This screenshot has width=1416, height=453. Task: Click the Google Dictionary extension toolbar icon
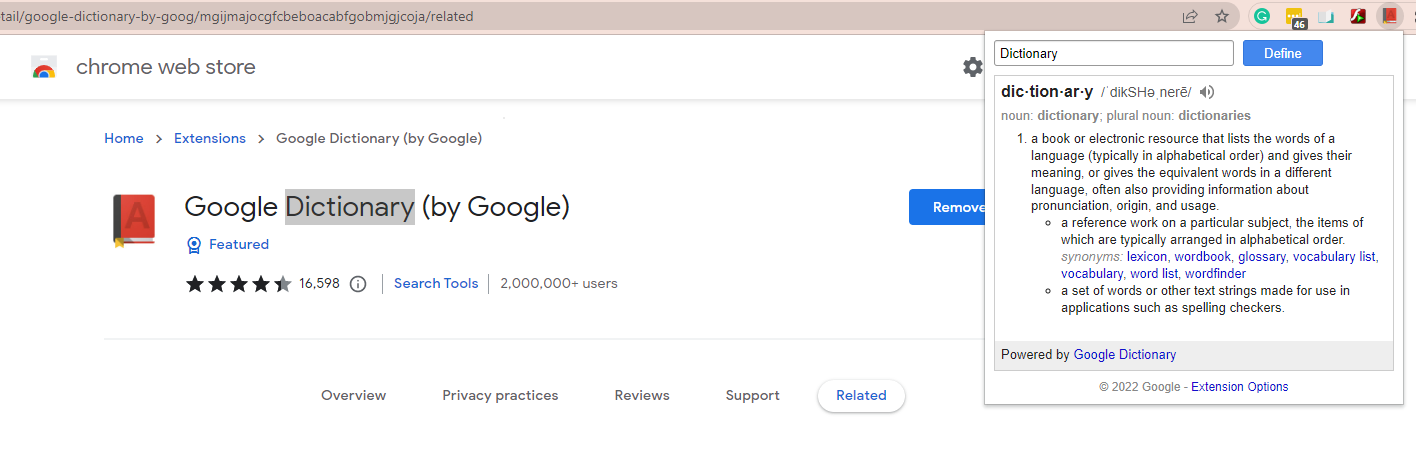point(1387,16)
